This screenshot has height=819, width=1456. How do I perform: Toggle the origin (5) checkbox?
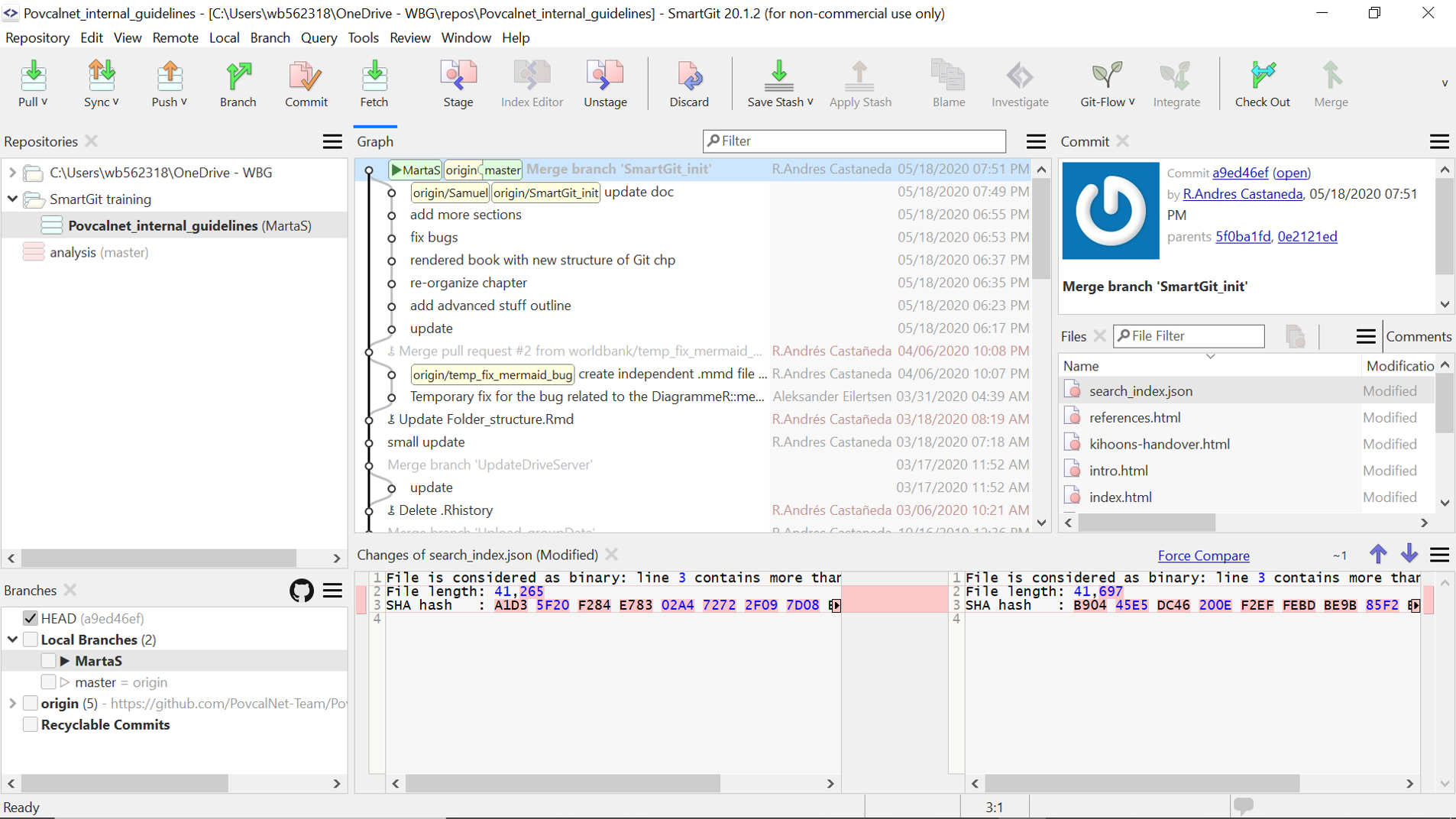[31, 704]
